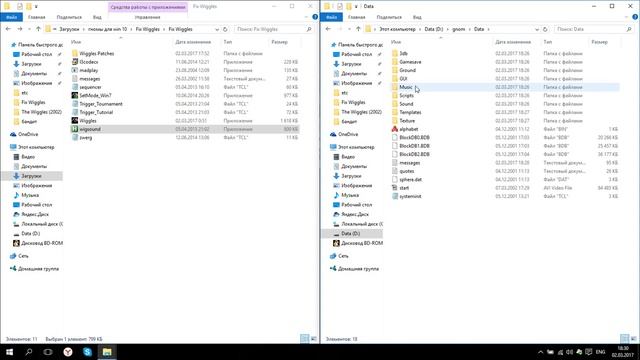Screen dimensions: 640x360
Task: Select the zwerg file in left window
Action: 85,138
